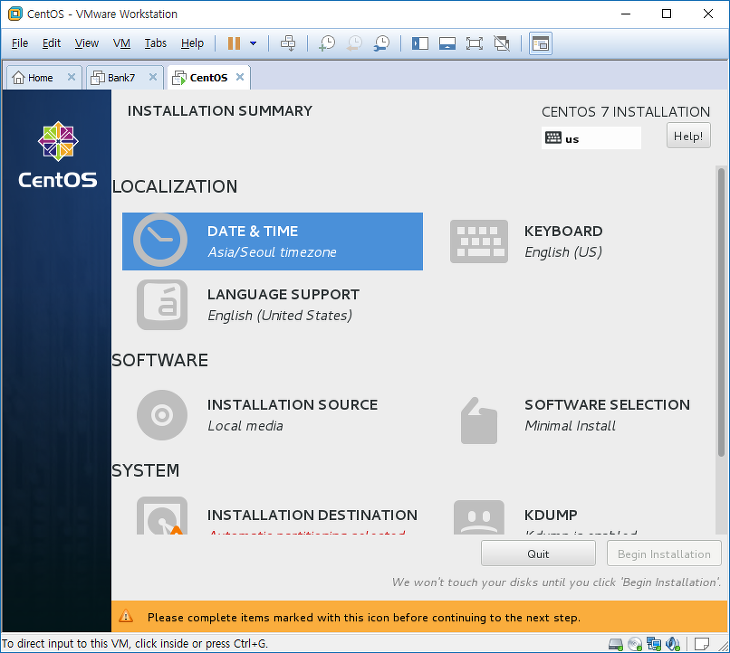Revert VM to previous snapshot

click(354, 43)
